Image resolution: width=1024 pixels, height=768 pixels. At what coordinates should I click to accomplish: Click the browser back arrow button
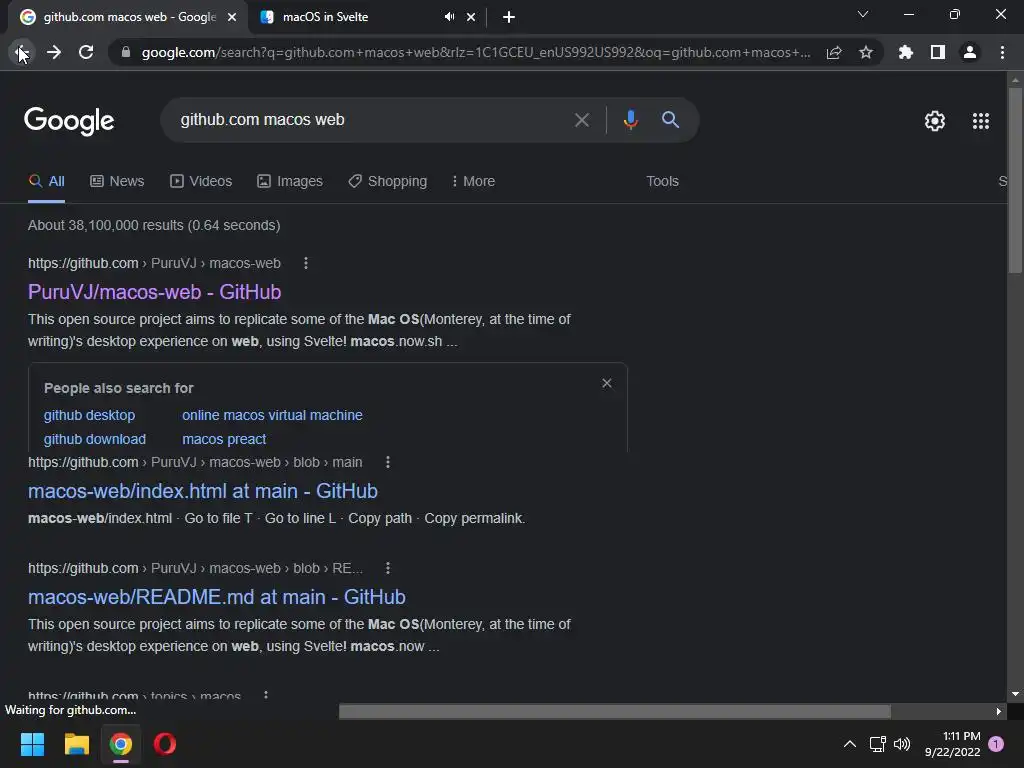pyautogui.click(x=21, y=52)
